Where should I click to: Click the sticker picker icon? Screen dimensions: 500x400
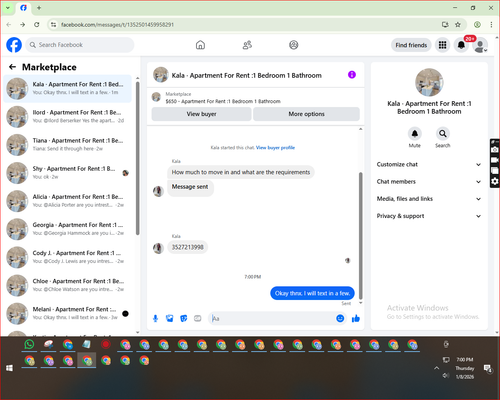(x=184, y=319)
